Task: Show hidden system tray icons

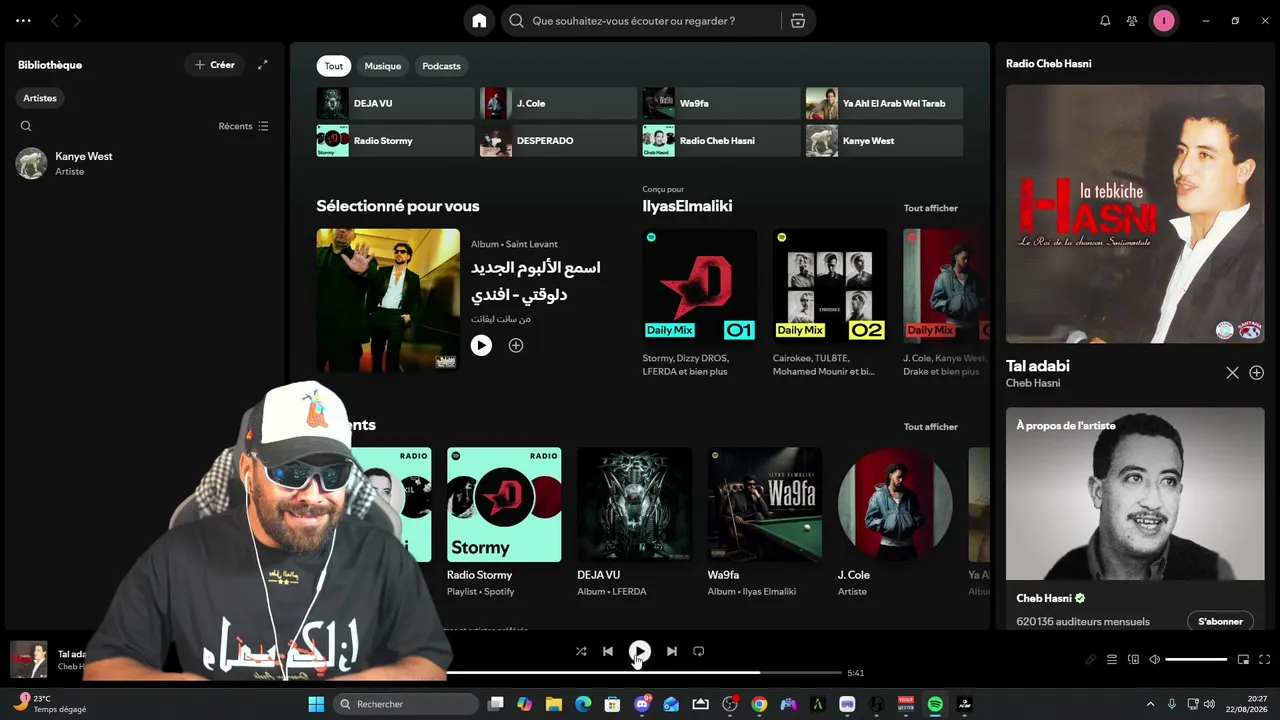Action: (x=1150, y=704)
